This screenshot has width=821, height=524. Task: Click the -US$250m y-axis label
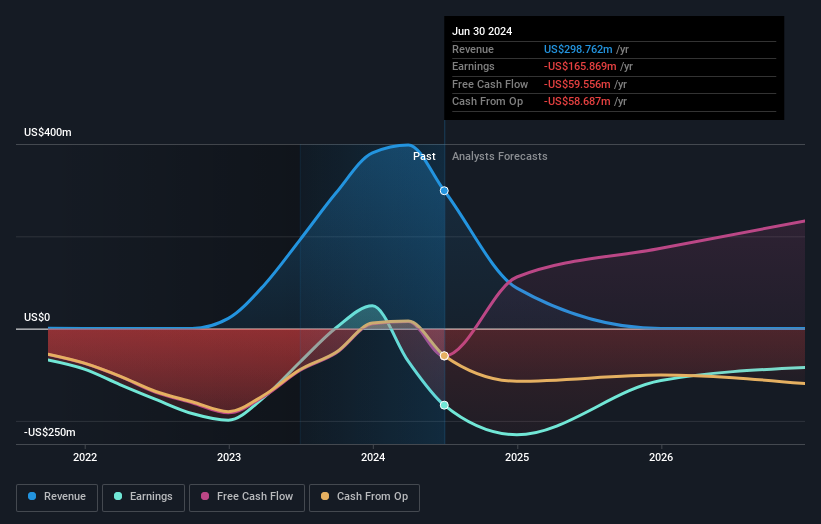pos(50,432)
